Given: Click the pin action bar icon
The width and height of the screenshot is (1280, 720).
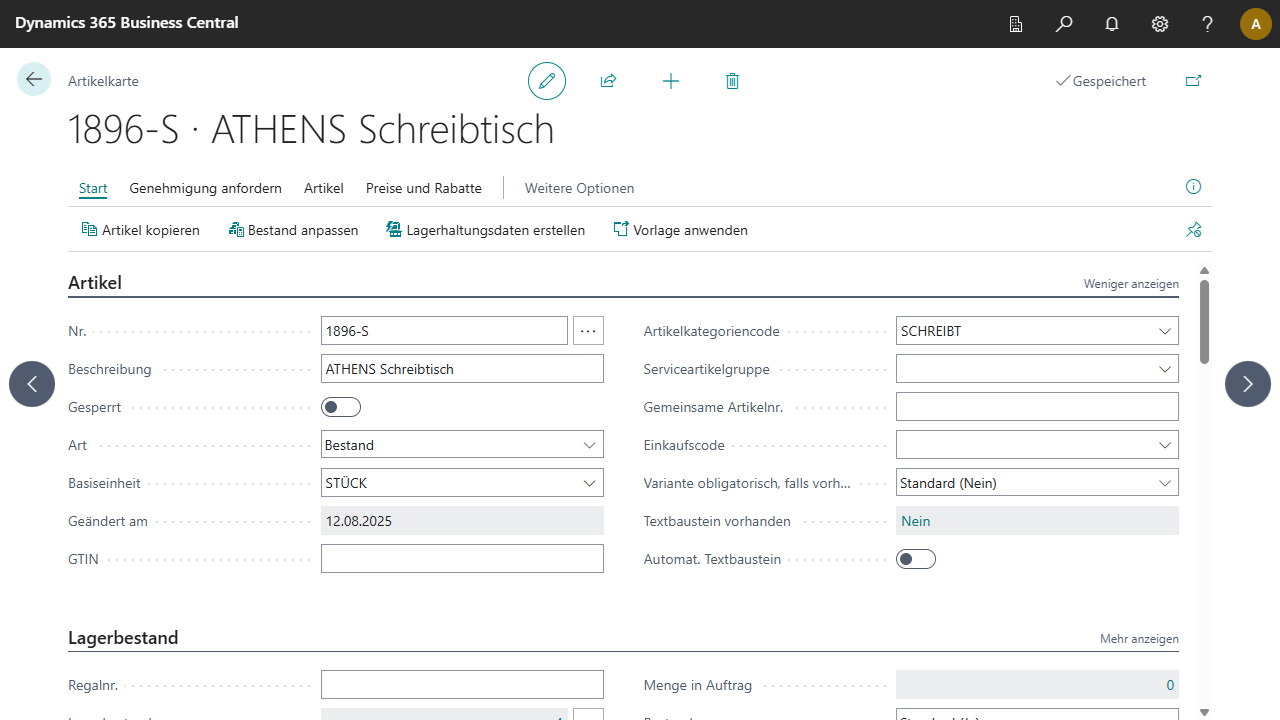Looking at the screenshot, I should [x=1193, y=230].
